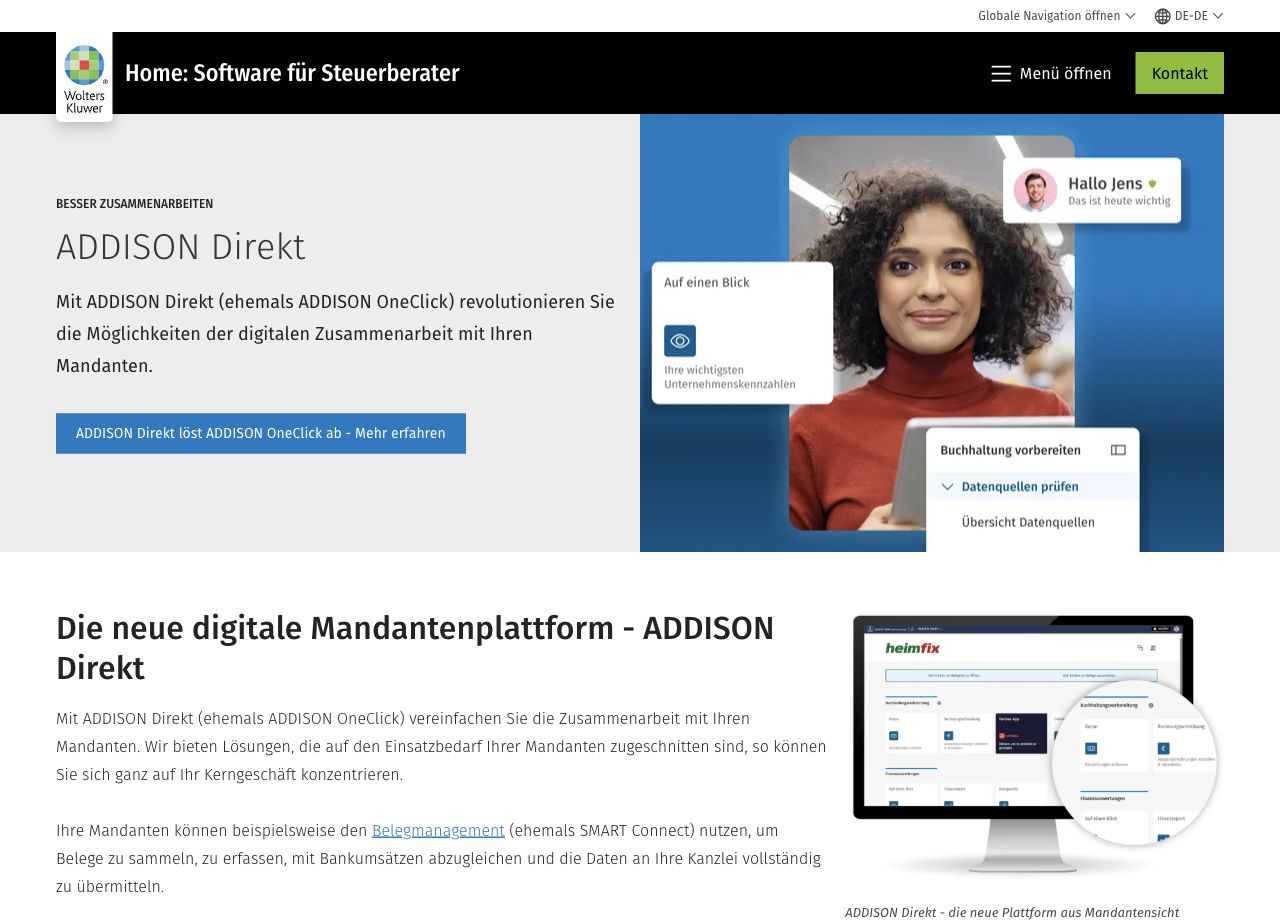Click the Menü öffnen label
The height and width of the screenshot is (920, 1280).
pyautogui.click(x=1065, y=74)
